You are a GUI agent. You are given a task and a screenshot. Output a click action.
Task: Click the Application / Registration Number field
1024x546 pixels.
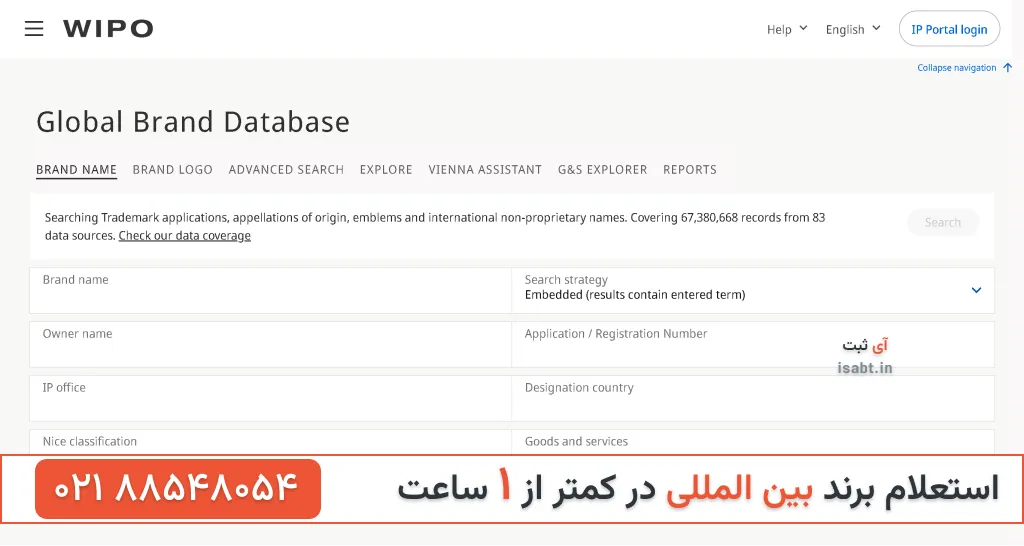tap(753, 344)
